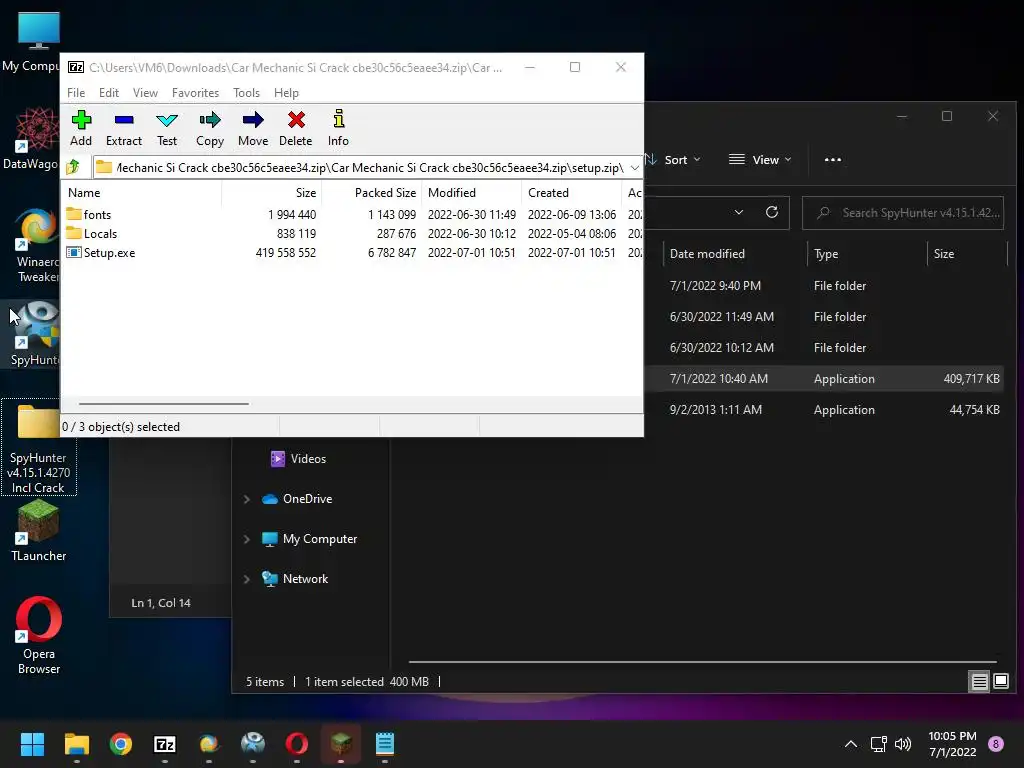The height and width of the screenshot is (768, 1024).
Task: Refresh the File Explorer folder
Action: click(772, 212)
